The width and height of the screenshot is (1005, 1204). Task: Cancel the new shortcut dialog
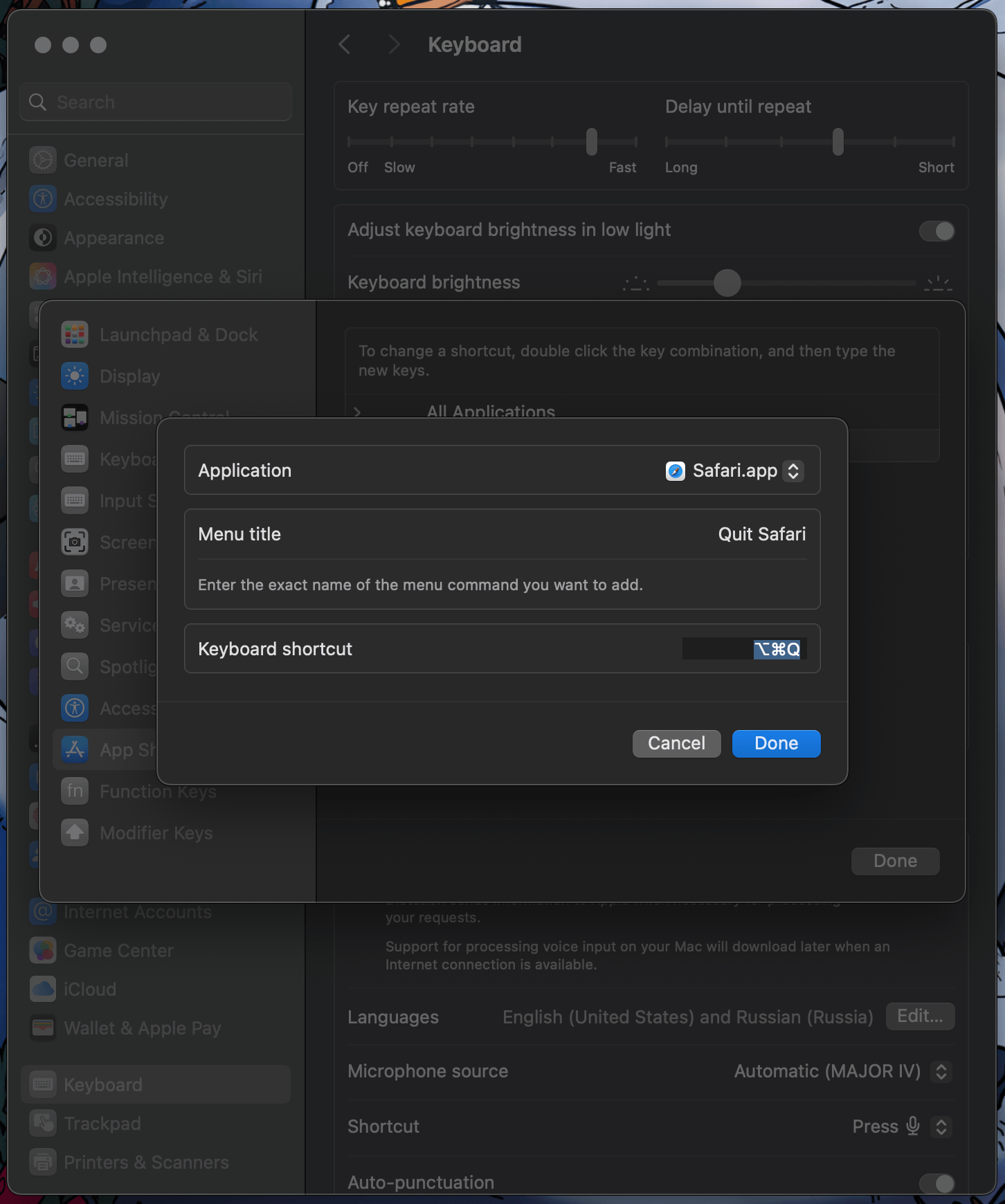[x=676, y=744]
